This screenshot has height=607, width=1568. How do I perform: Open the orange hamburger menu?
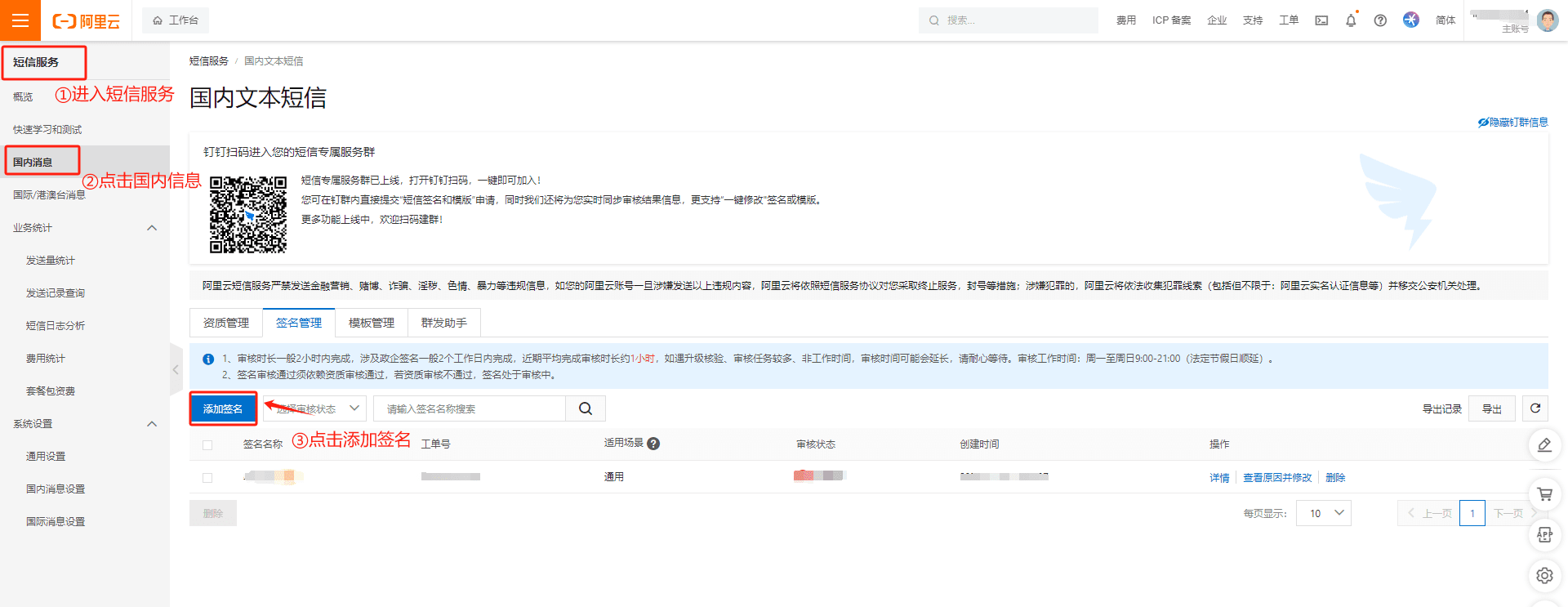point(20,20)
